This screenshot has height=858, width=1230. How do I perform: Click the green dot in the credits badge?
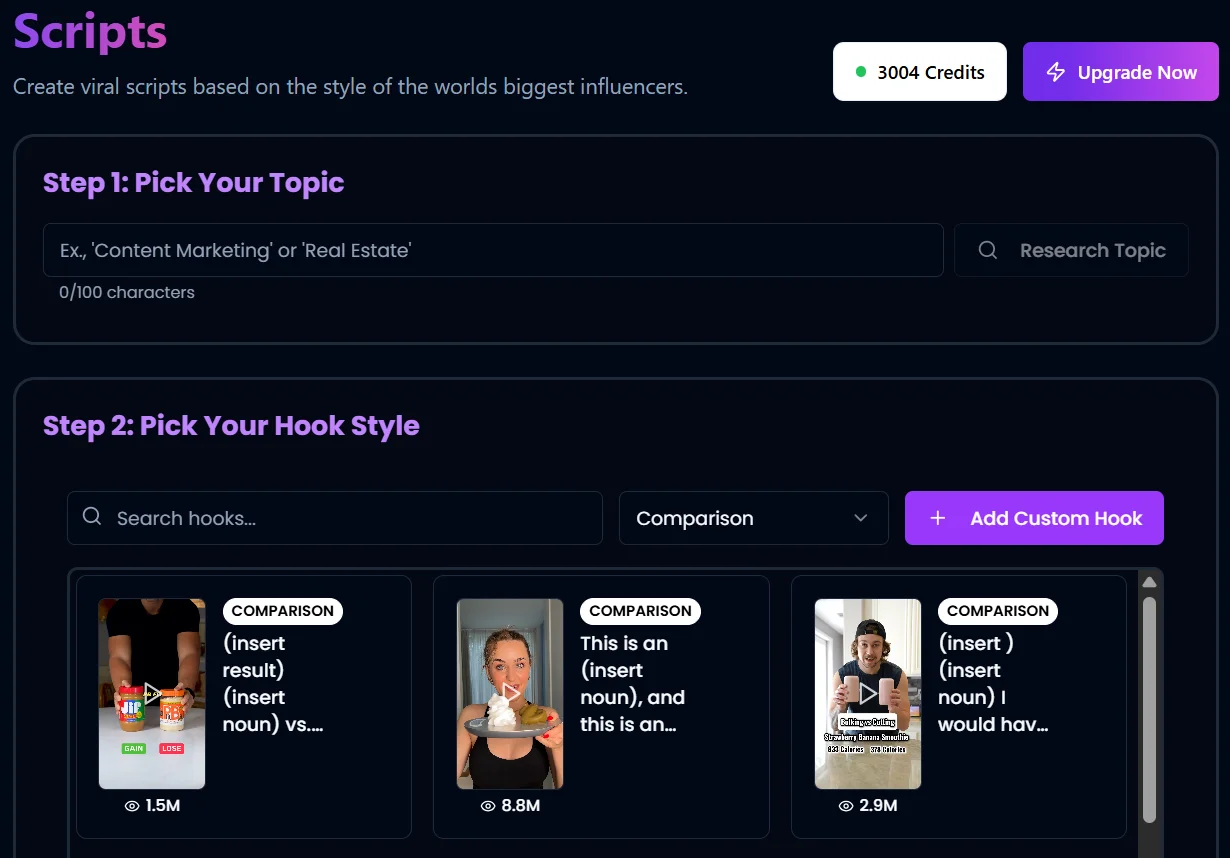coord(860,71)
